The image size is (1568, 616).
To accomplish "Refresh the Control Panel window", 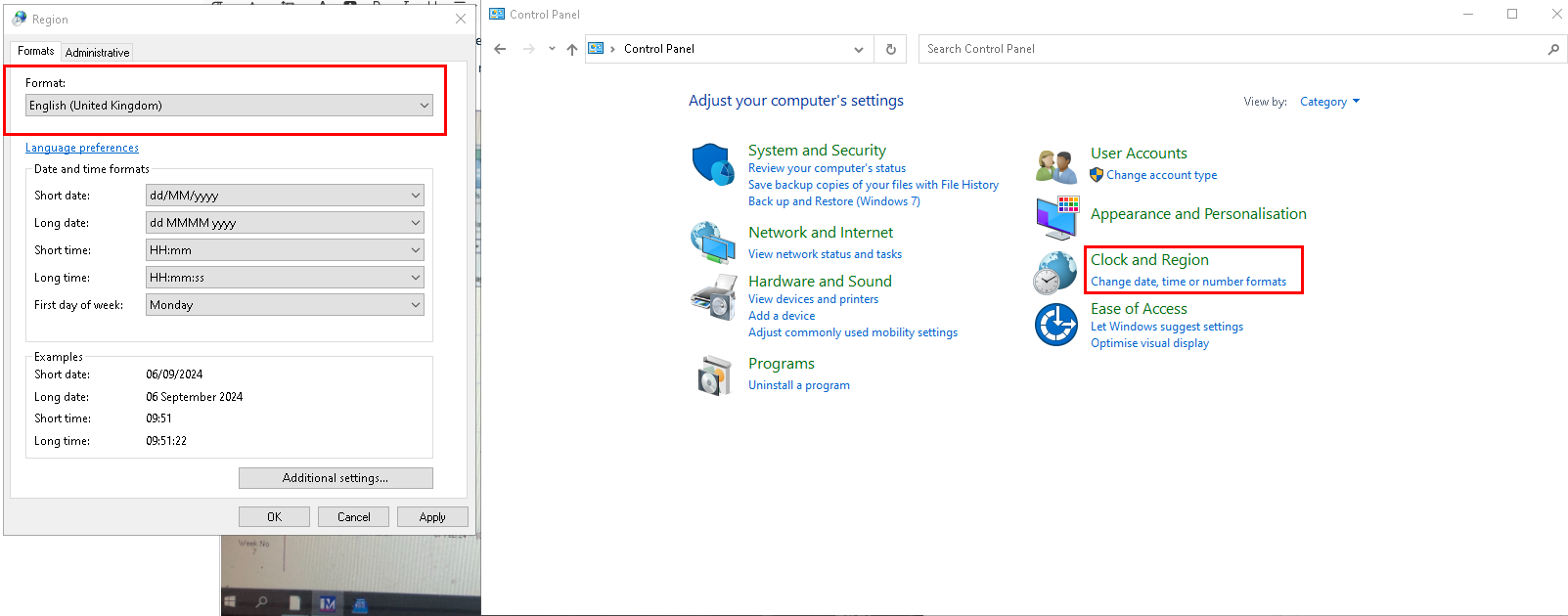I will 890,49.
